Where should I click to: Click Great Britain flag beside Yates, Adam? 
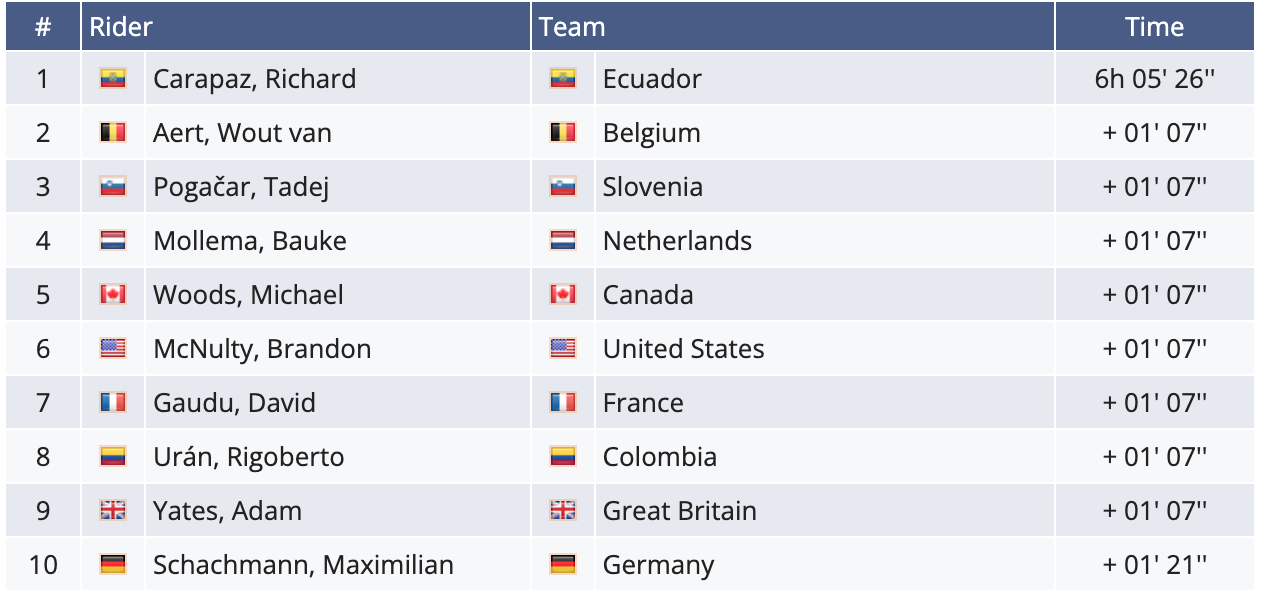[x=113, y=511]
